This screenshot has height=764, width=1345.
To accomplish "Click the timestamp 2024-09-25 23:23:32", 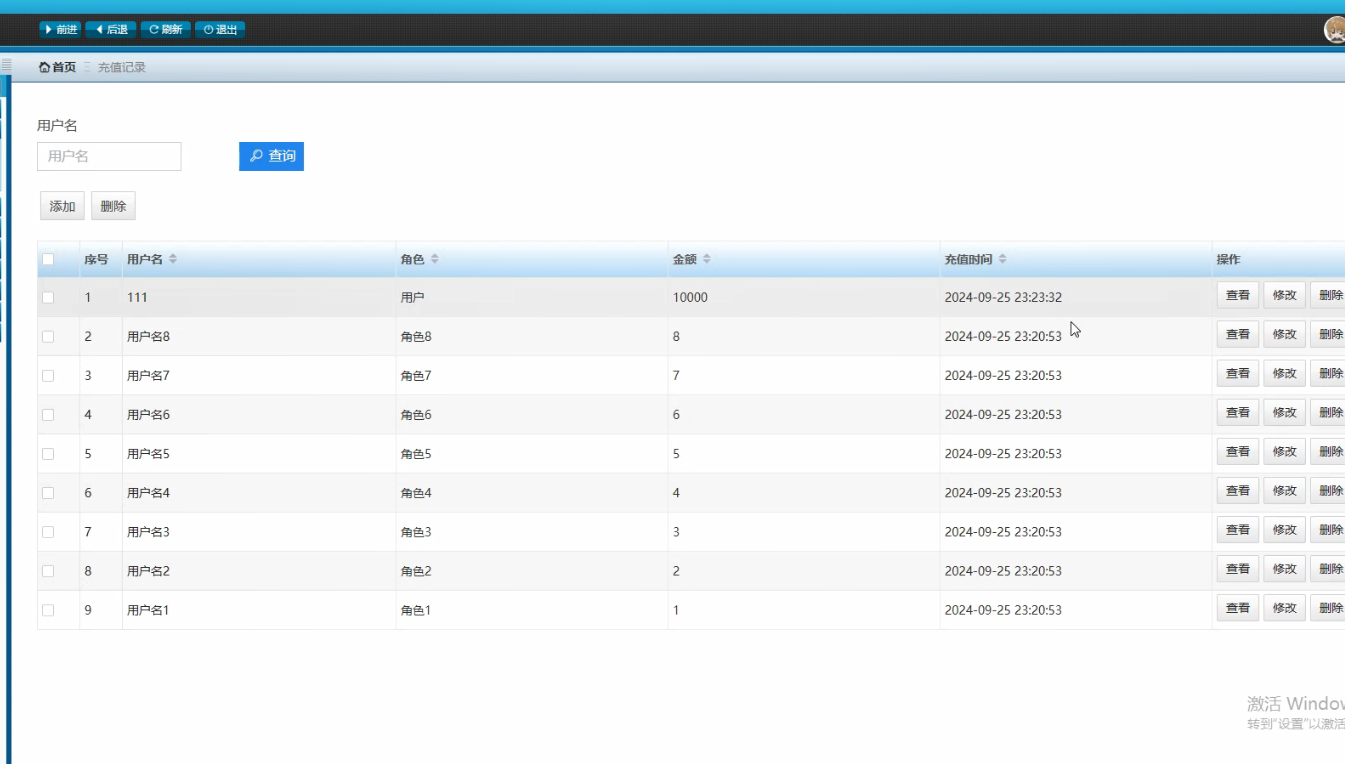I will (x=1003, y=297).
